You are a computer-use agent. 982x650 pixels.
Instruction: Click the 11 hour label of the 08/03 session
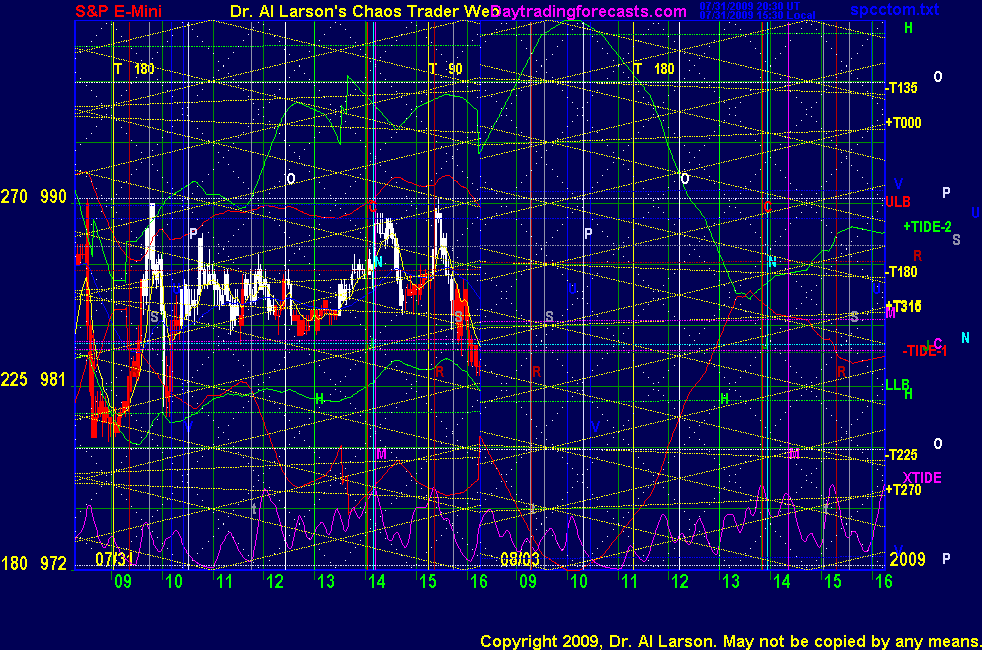[x=629, y=582]
